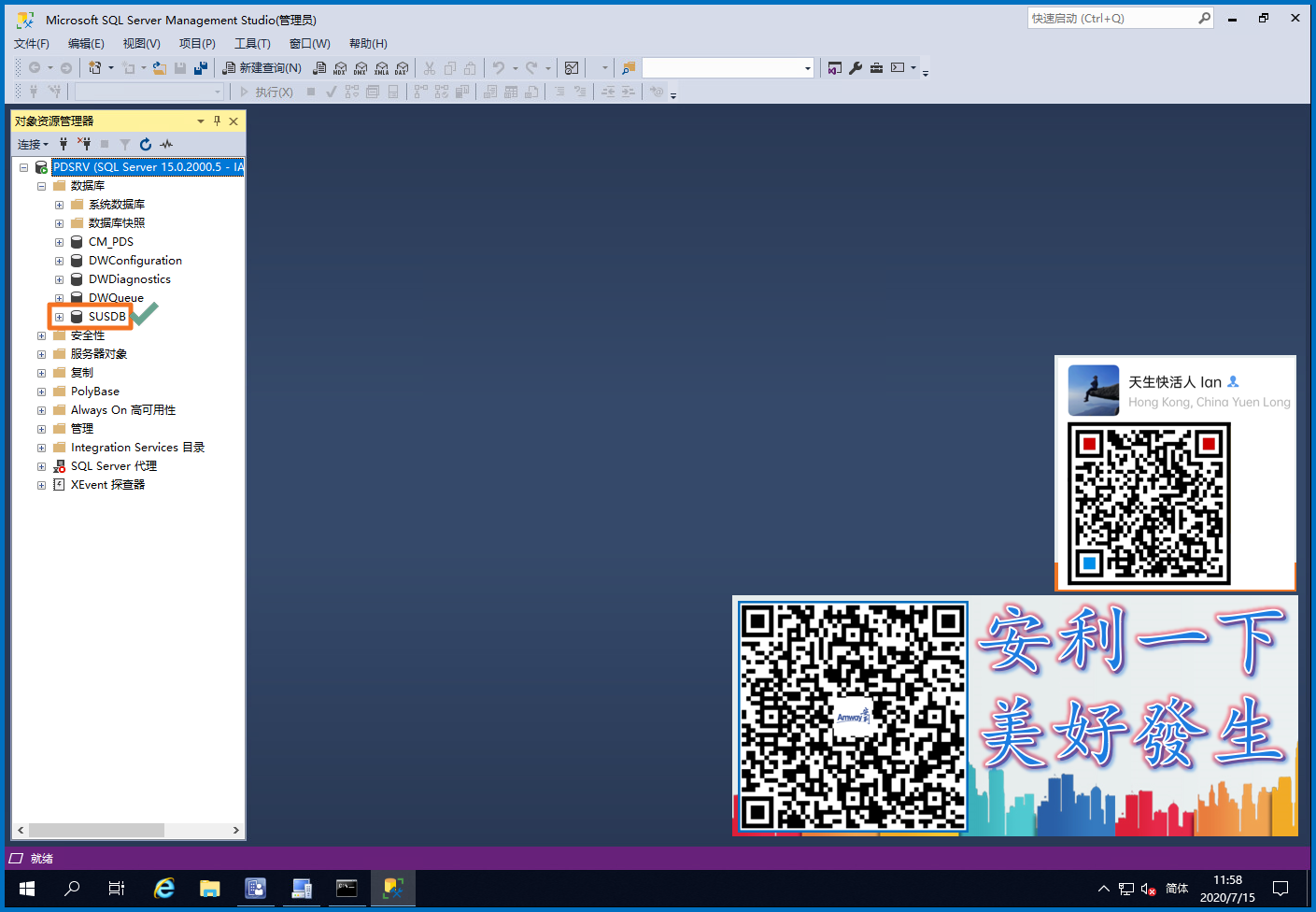The width and height of the screenshot is (1316, 912).
Task: Click the 新建查询 (New Query) button
Action: [x=262, y=67]
